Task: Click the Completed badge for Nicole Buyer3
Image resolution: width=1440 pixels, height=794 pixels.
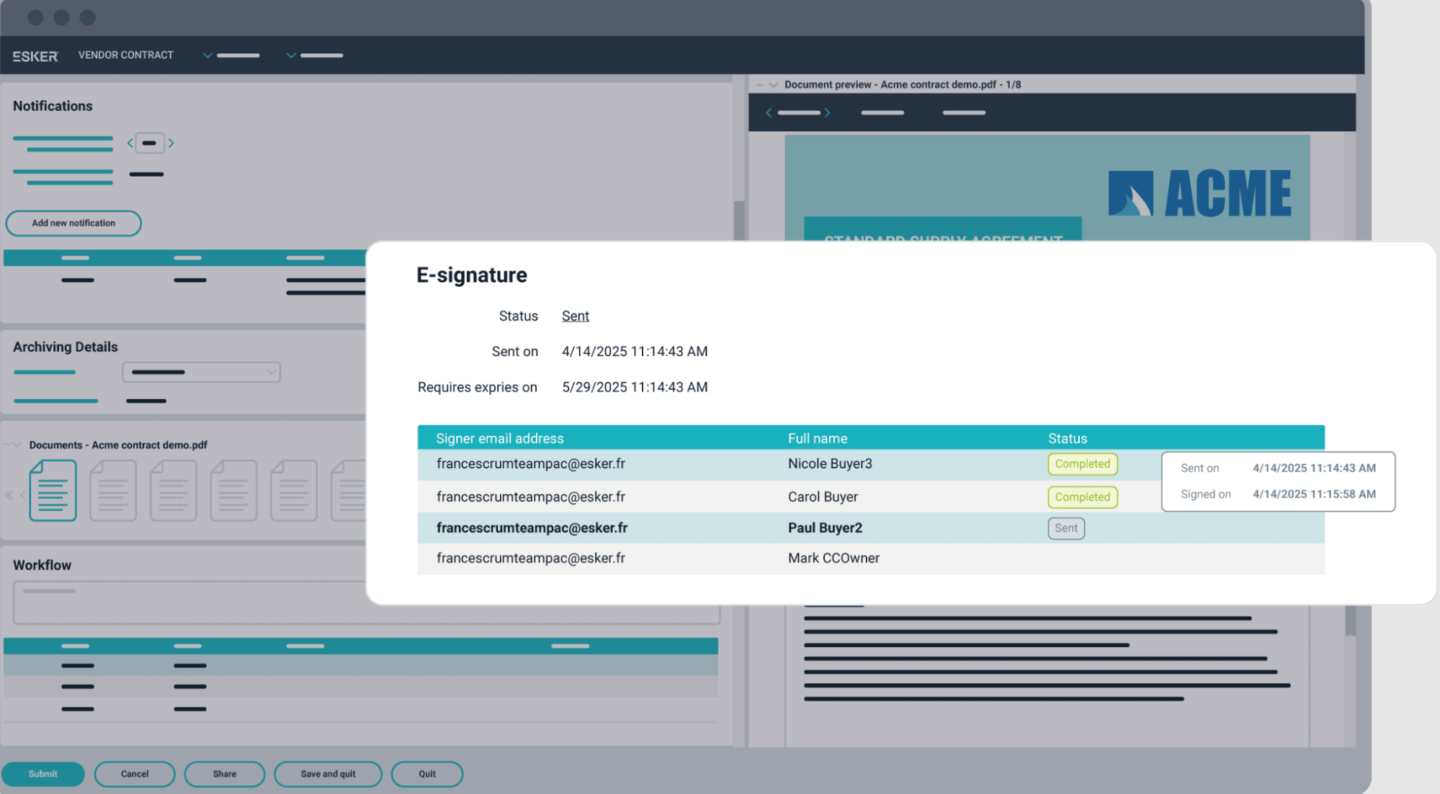Action: pos(1082,463)
